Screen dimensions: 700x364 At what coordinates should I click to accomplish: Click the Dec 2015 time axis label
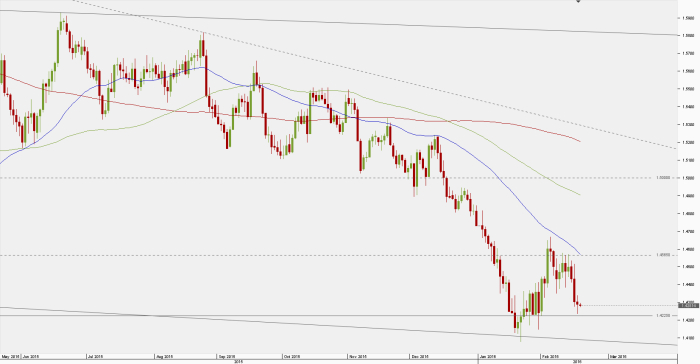[420, 357]
